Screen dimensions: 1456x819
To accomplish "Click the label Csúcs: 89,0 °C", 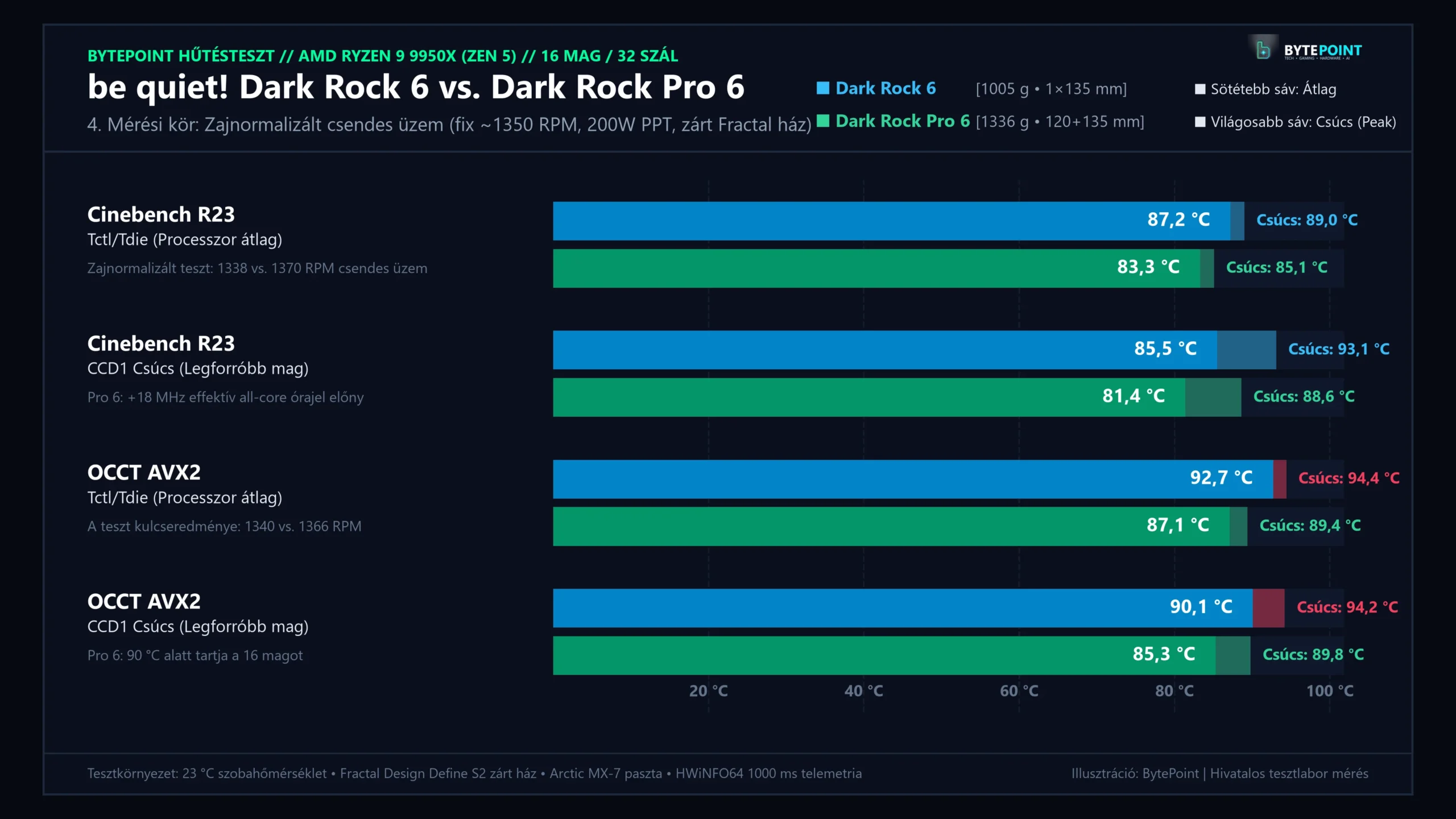I will click(x=1307, y=220).
